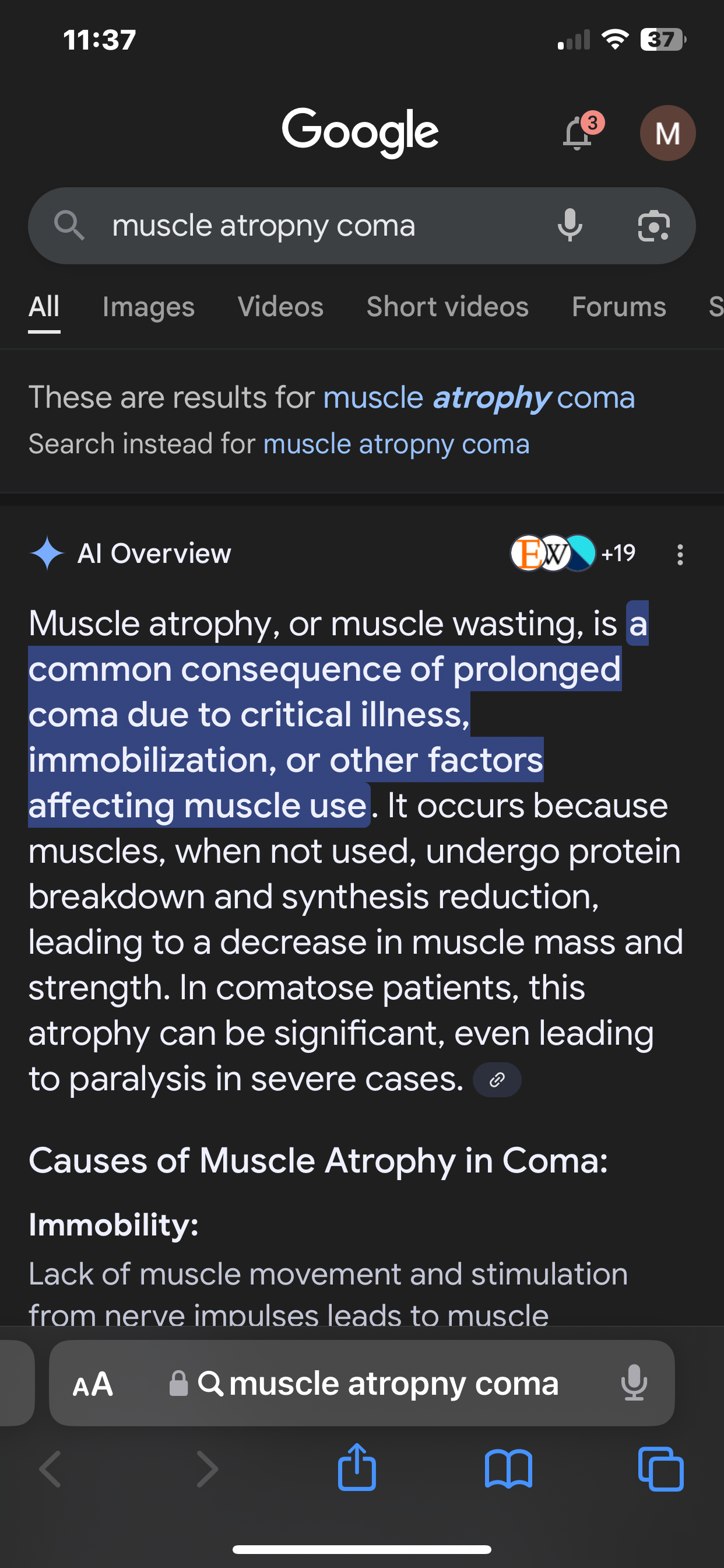Expand AI Overview sources +19 icons
The image size is (724, 1568).
pos(573,554)
